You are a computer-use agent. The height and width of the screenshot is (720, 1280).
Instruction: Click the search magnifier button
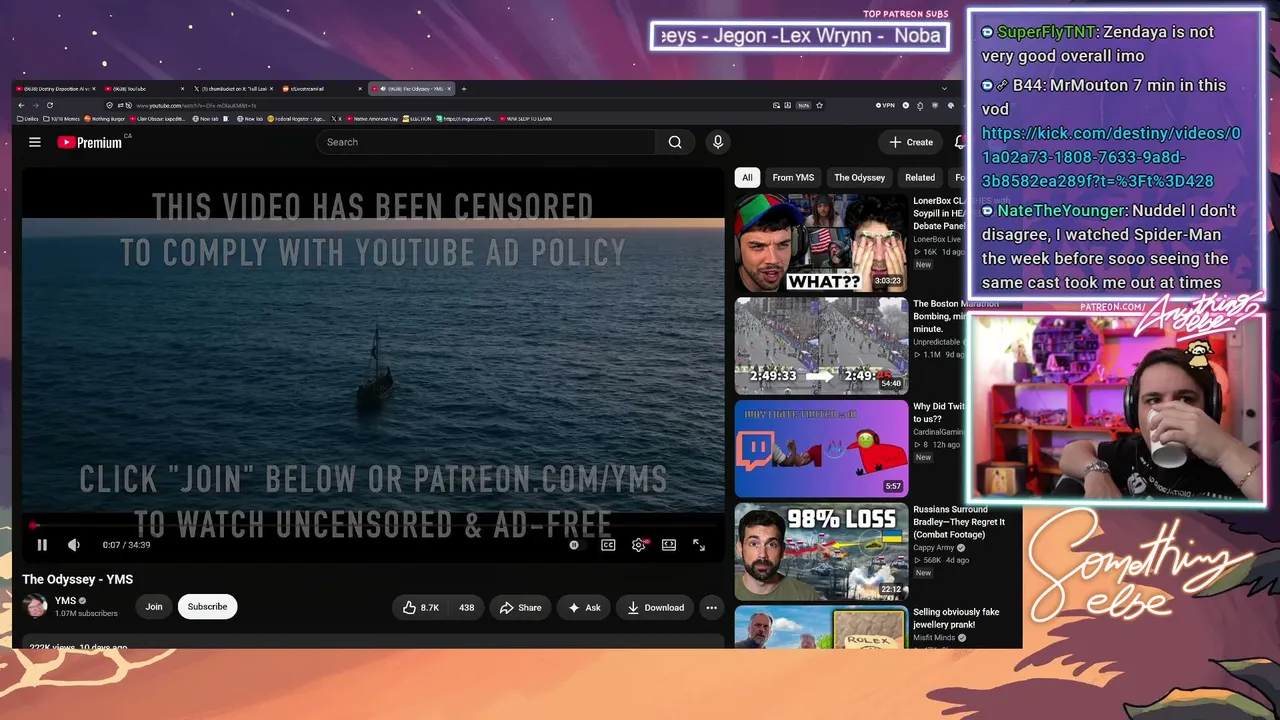[x=675, y=142]
